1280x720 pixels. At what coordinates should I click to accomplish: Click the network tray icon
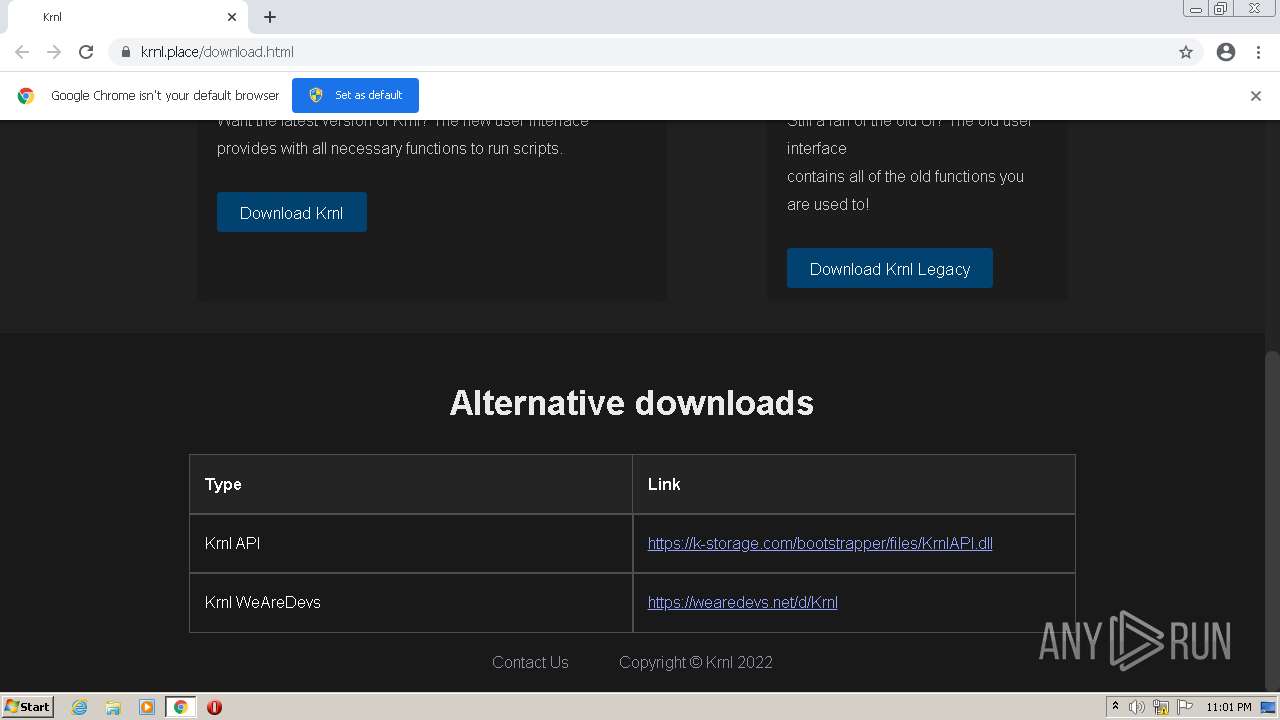1161,707
